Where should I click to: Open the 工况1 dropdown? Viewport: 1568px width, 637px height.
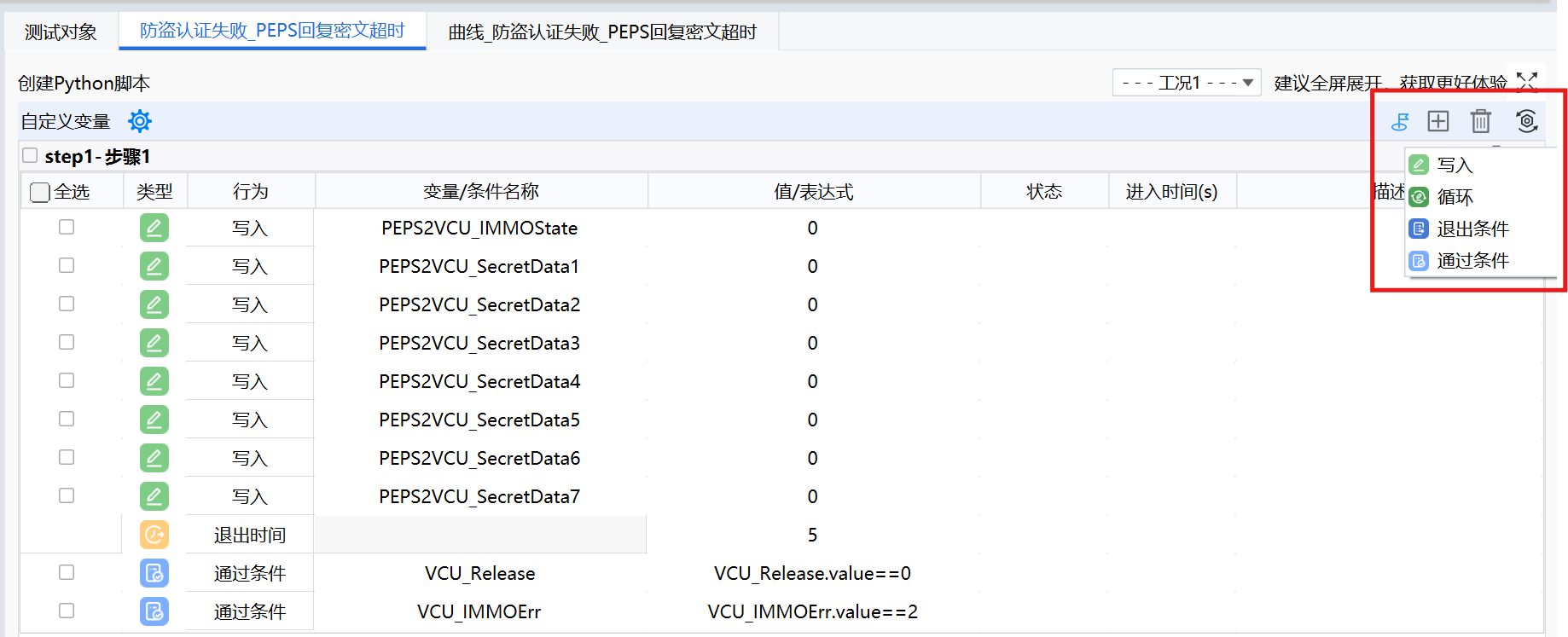point(1187,83)
